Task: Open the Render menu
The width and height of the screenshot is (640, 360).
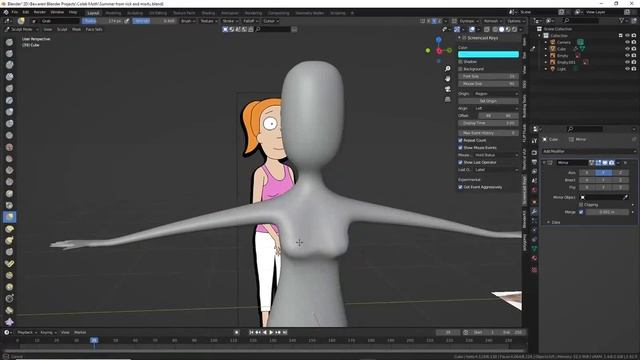Action: coord(40,12)
